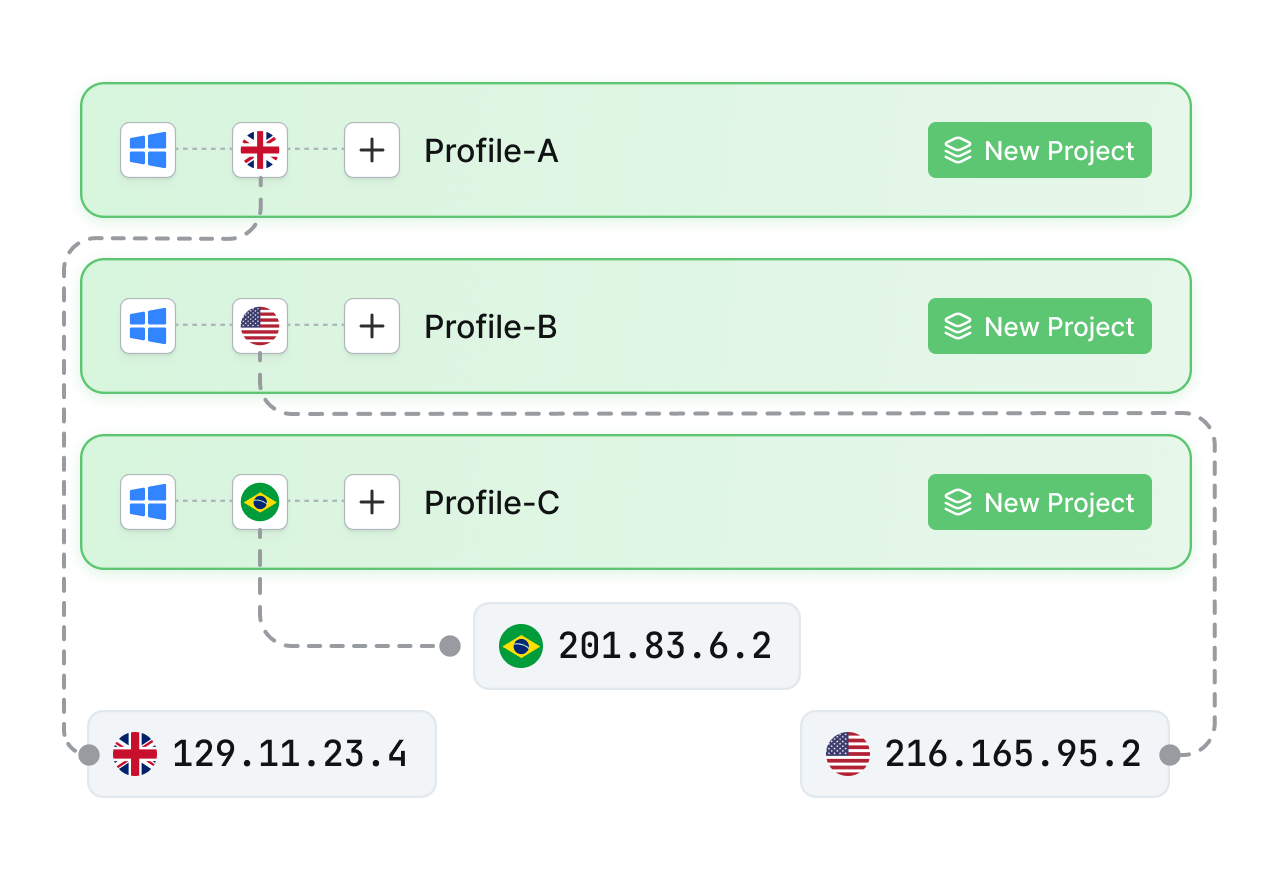The image size is (1280, 880).
Task: Click the Windows icon in Profile-B row
Action: click(148, 326)
